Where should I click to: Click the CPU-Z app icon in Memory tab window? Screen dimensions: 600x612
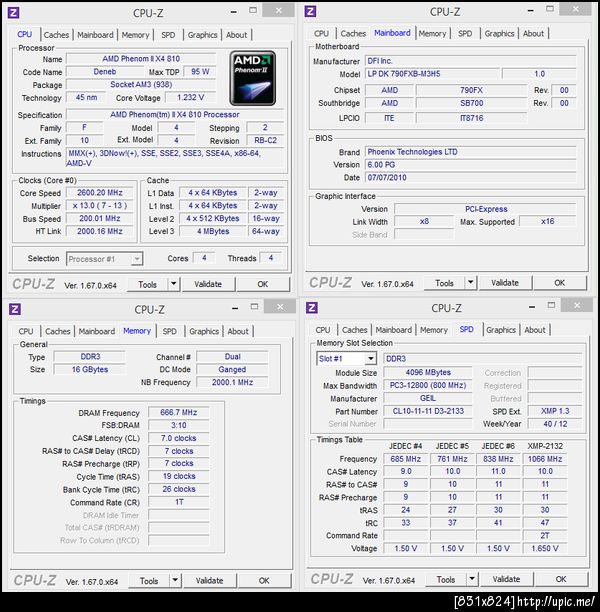click(15, 309)
